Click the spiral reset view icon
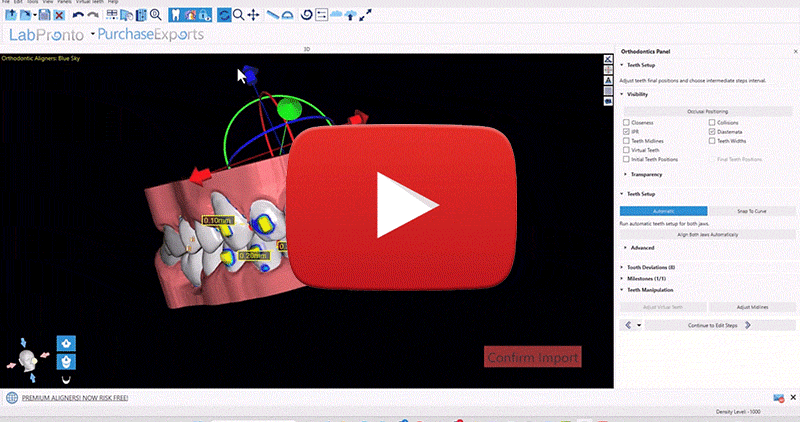 (306, 15)
